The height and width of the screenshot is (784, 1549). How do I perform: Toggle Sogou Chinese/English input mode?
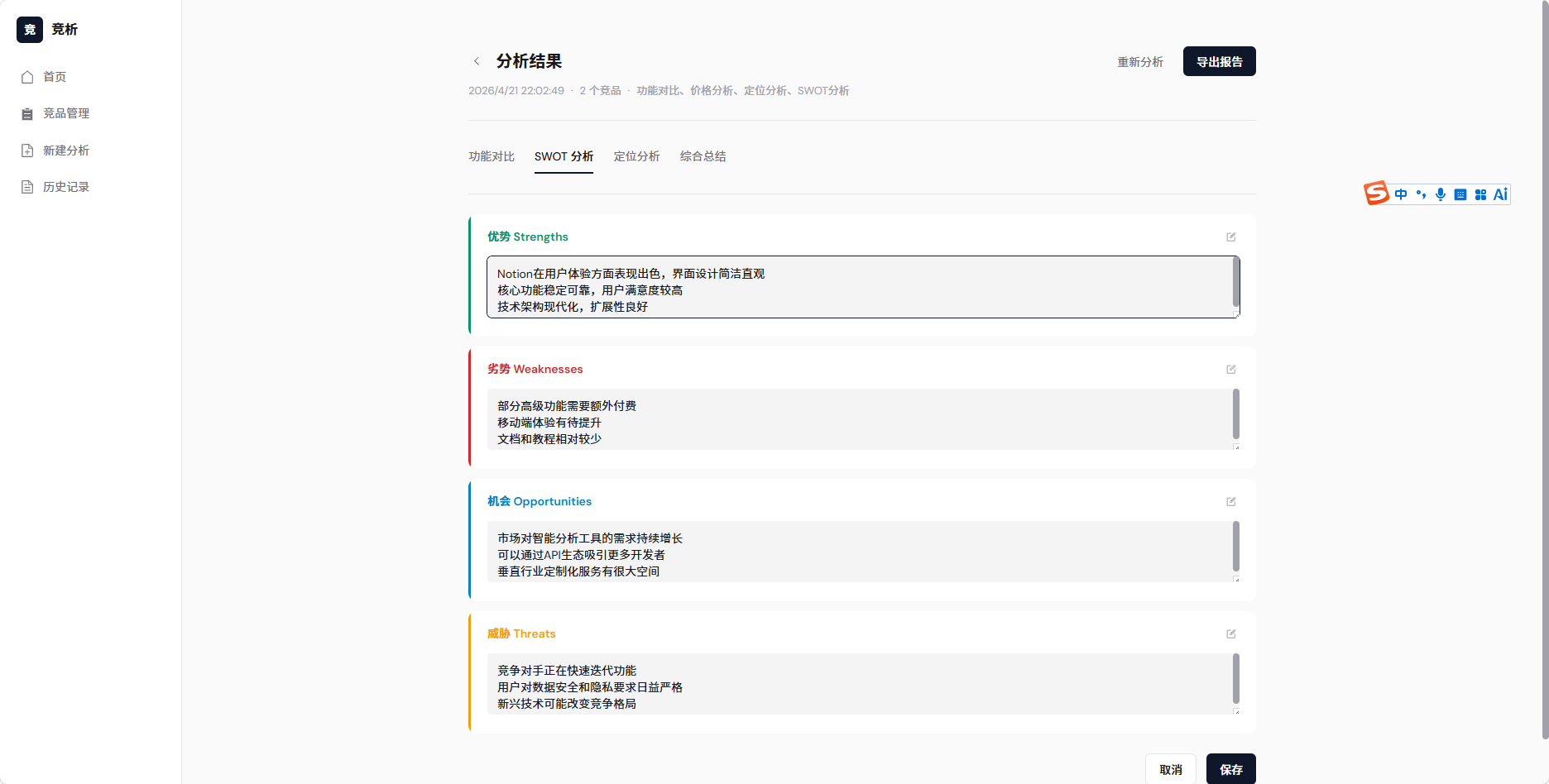click(x=1401, y=194)
